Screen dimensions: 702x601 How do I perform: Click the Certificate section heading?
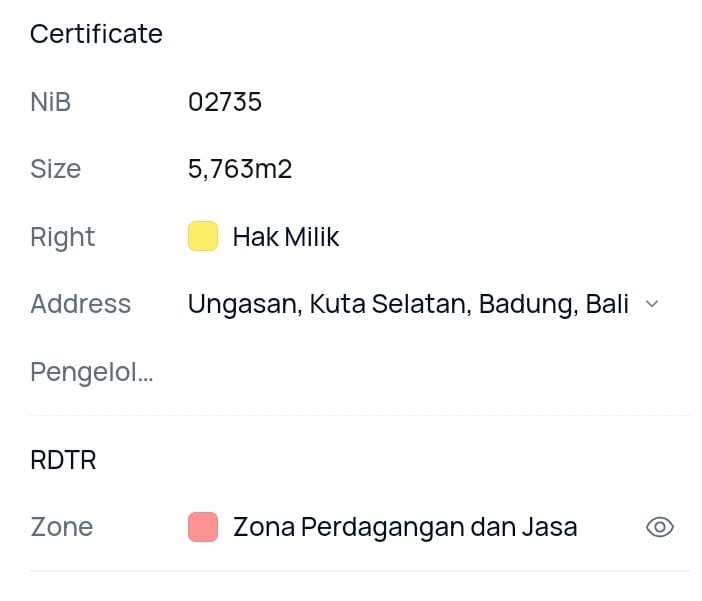coord(96,34)
